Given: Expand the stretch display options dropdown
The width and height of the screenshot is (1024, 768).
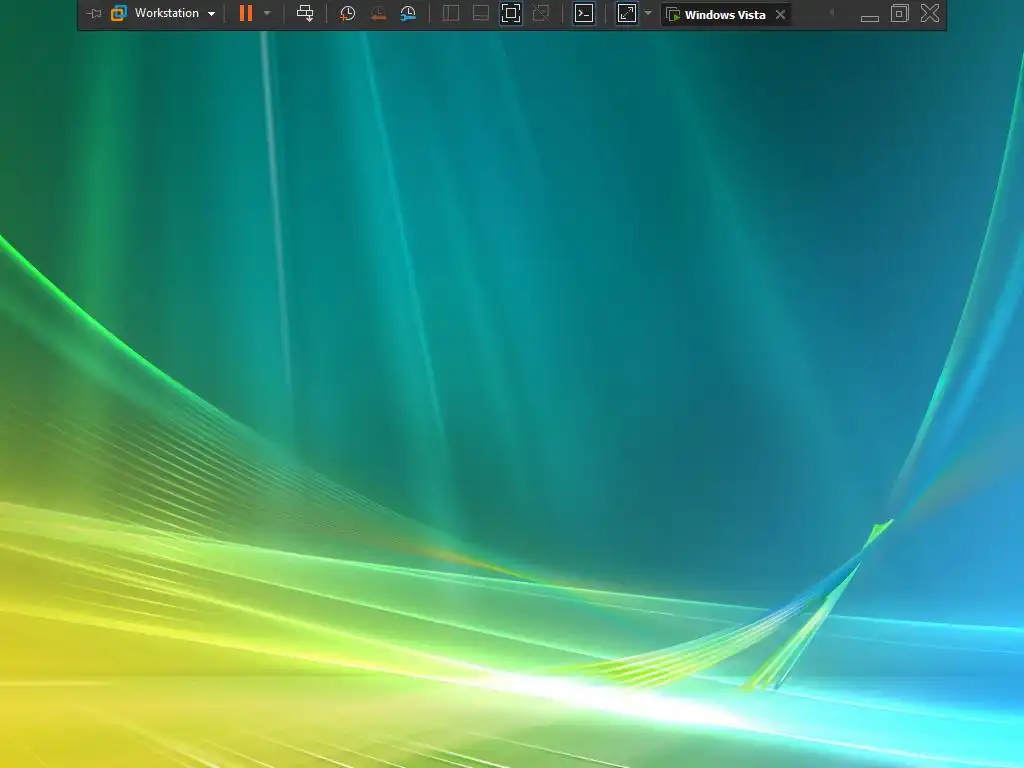Looking at the screenshot, I should pyautogui.click(x=648, y=13).
